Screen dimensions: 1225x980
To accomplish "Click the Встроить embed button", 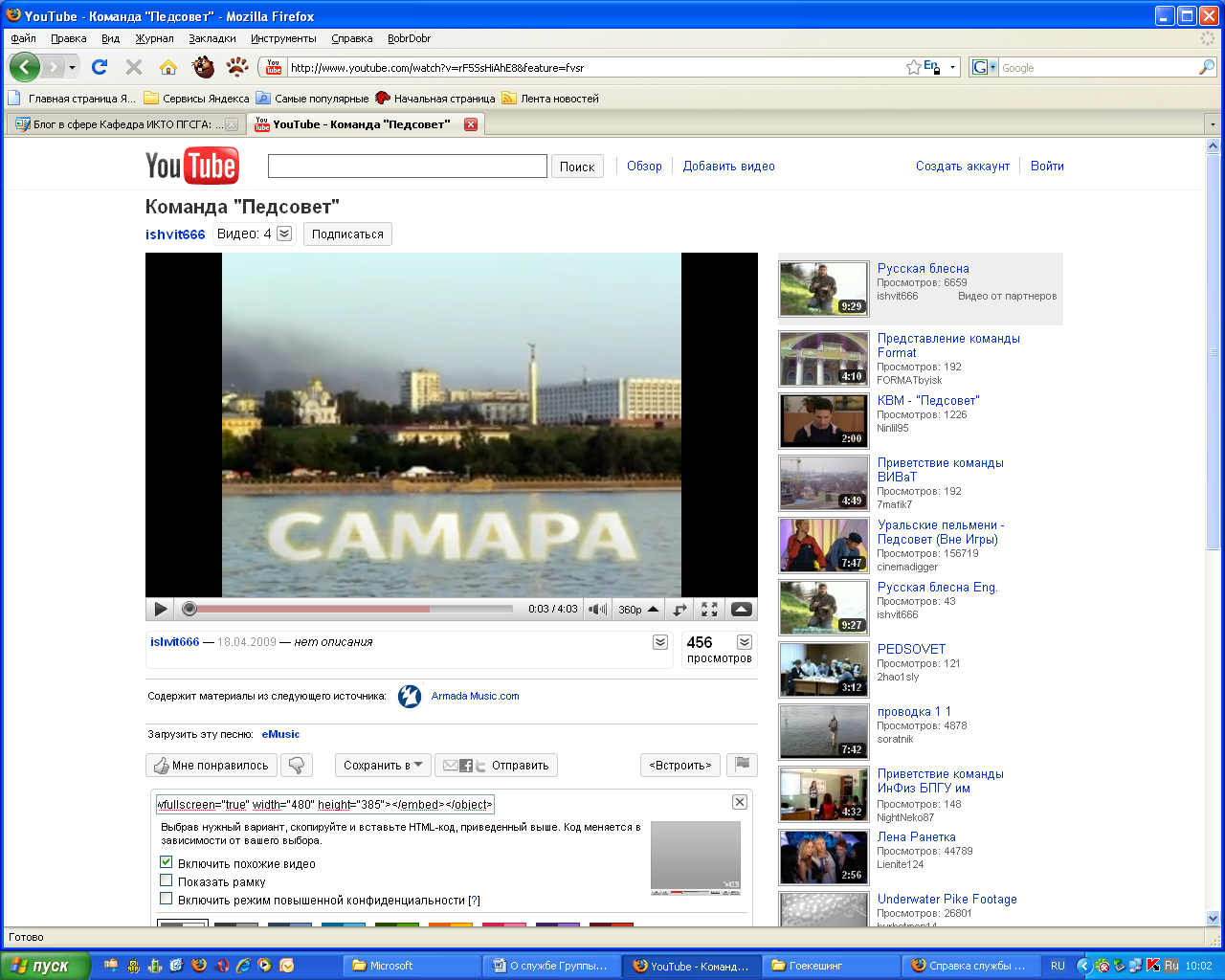I will (680, 766).
